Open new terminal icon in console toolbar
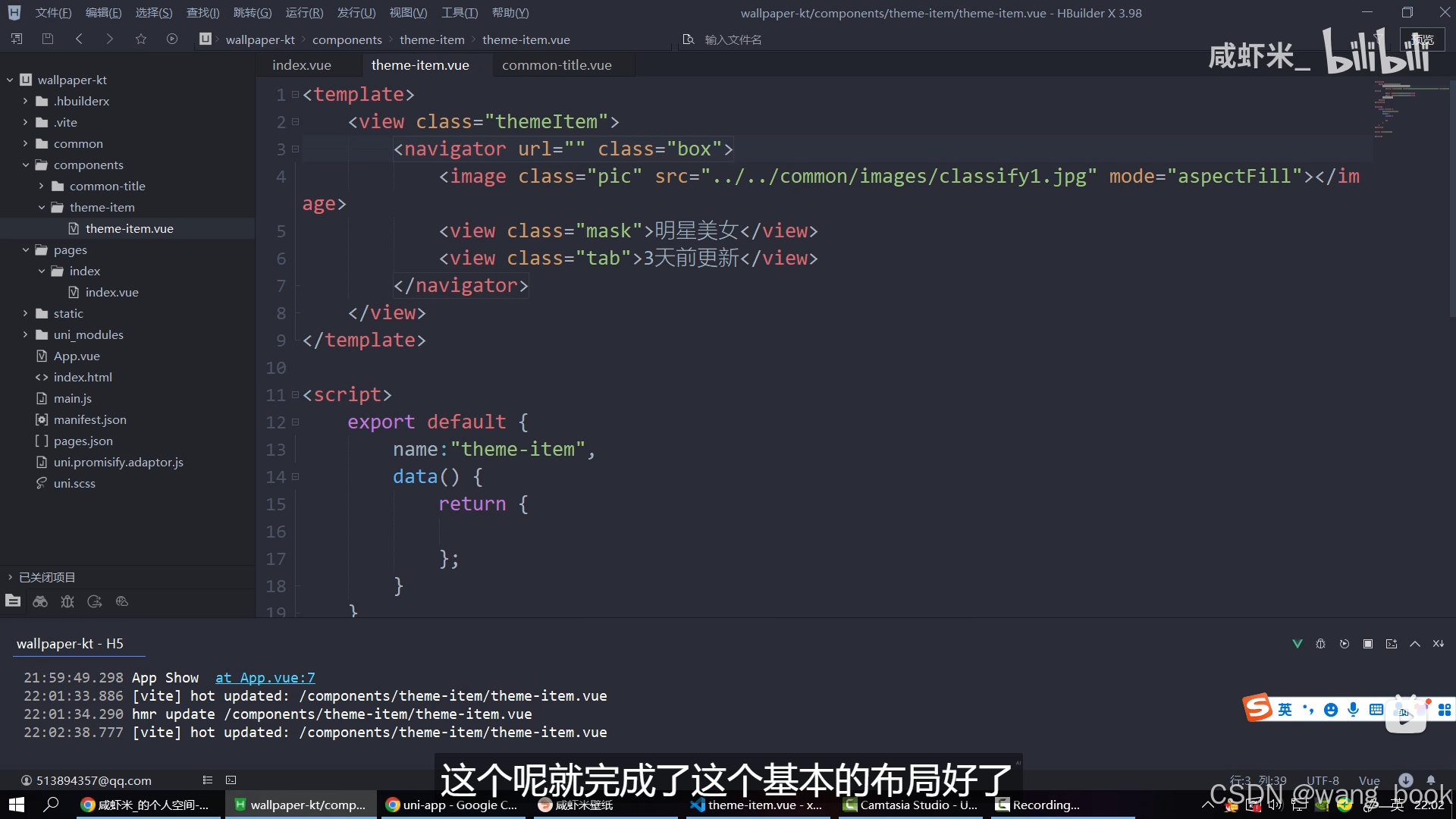 click(1392, 644)
